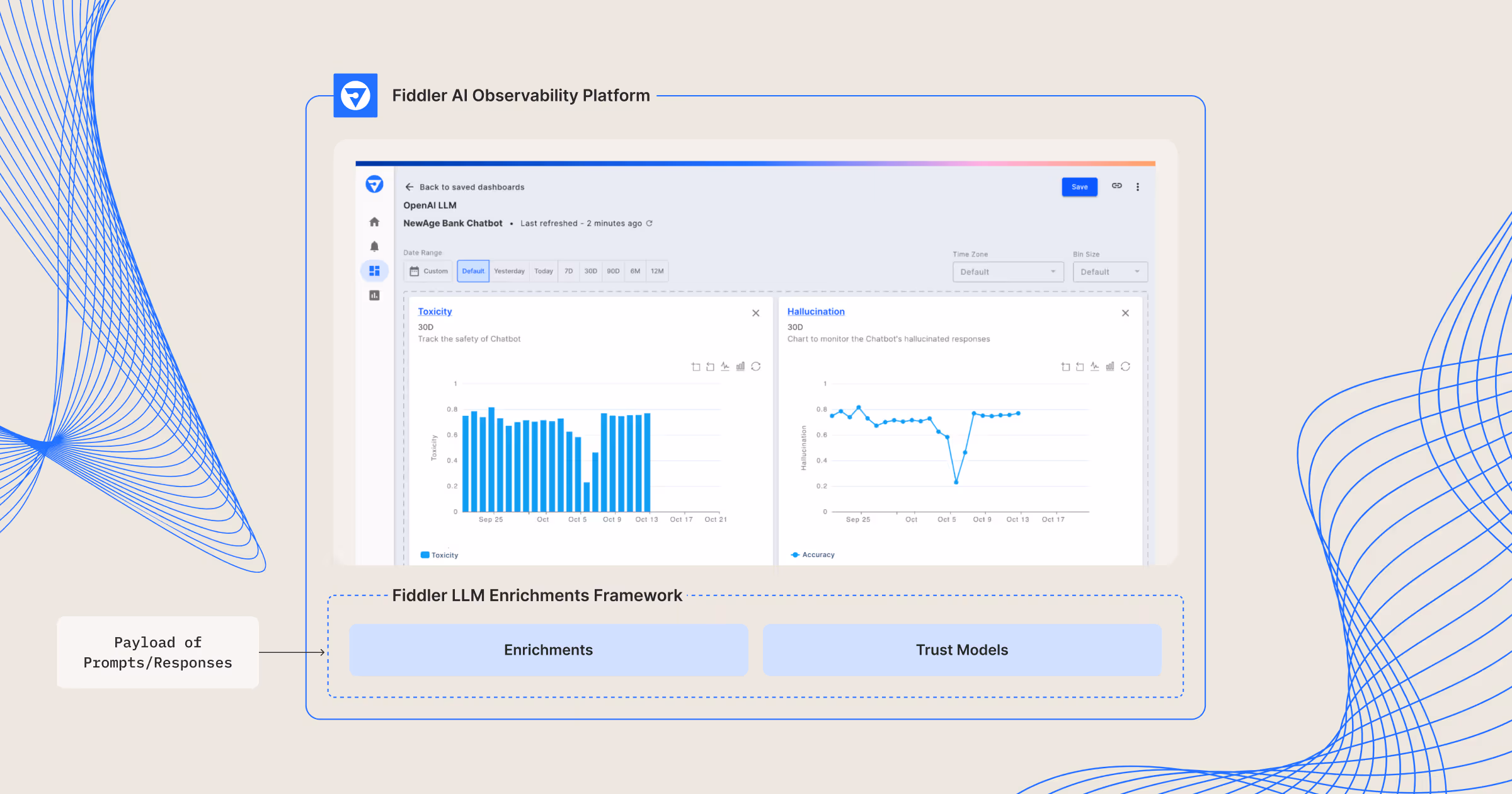
Task: Select the Yesterday date range
Action: click(x=509, y=271)
